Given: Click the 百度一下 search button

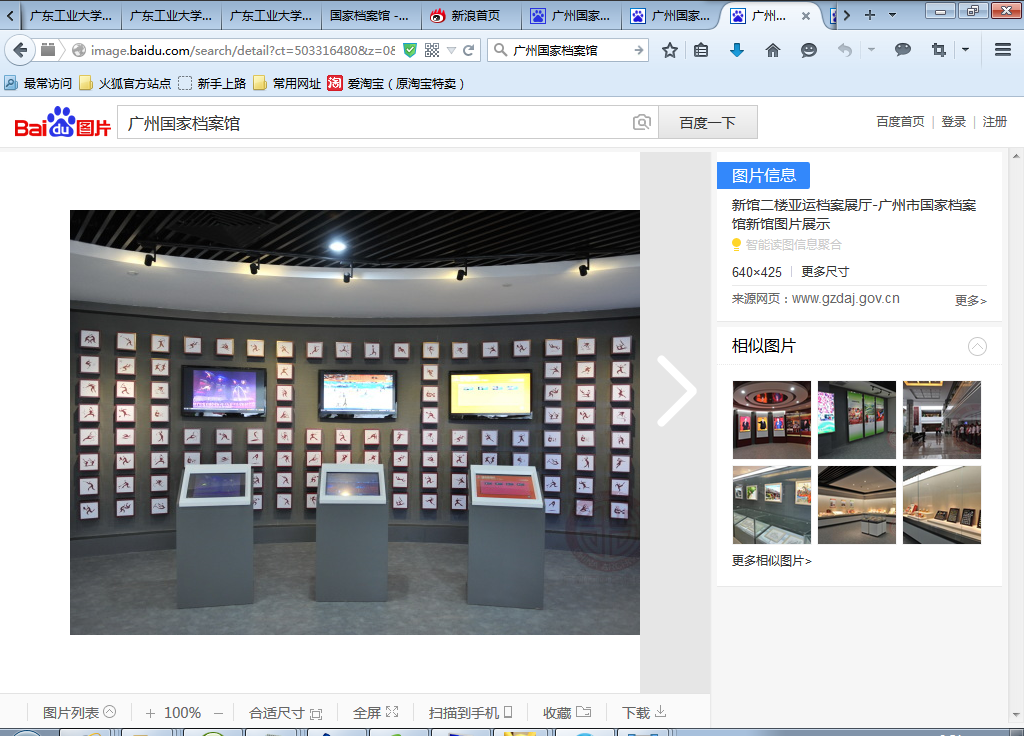Looking at the screenshot, I should [x=707, y=123].
